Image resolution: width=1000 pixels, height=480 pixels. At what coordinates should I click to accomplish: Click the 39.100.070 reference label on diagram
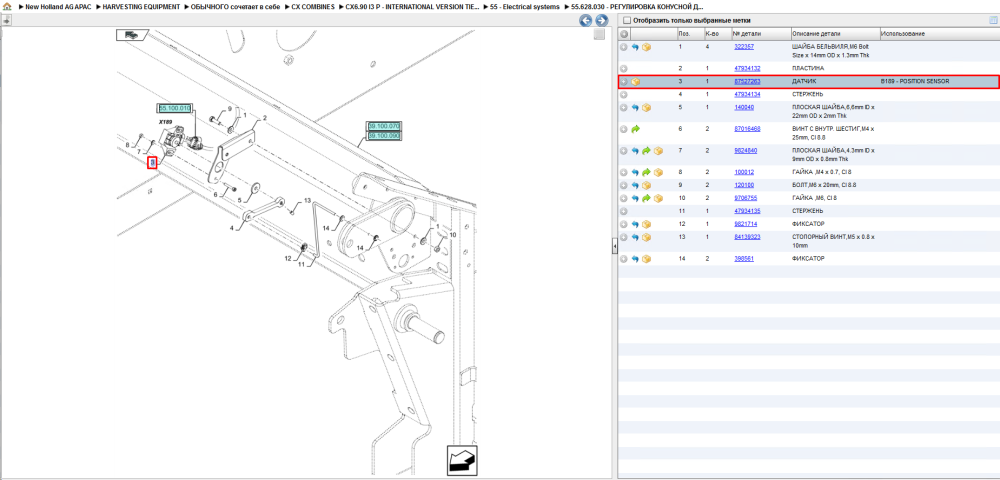tap(383, 126)
